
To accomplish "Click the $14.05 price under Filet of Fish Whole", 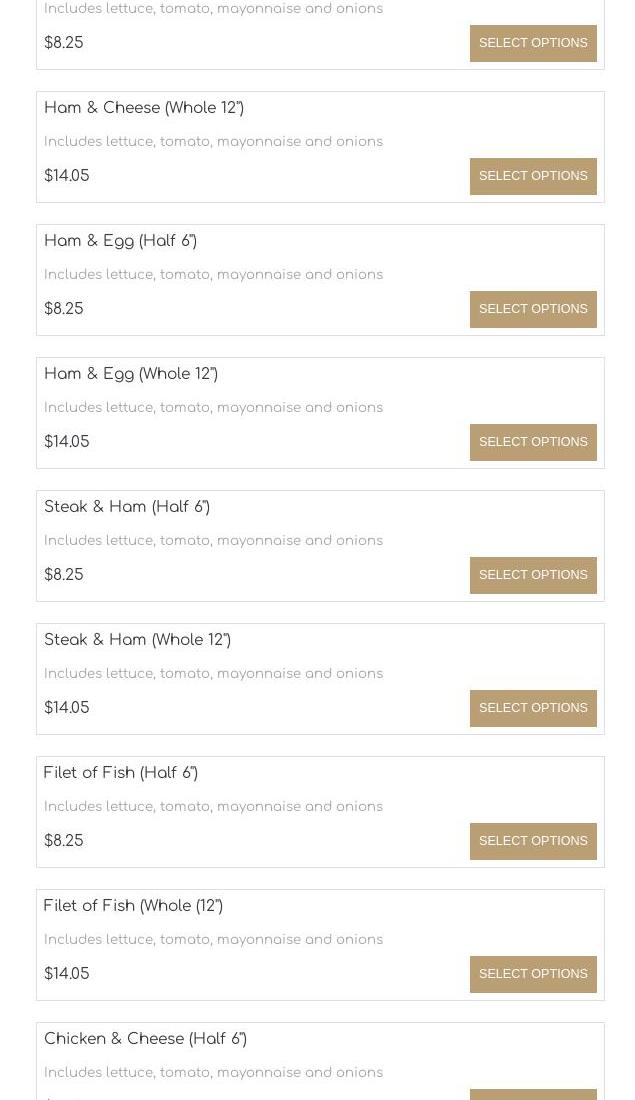I will point(67,974).
